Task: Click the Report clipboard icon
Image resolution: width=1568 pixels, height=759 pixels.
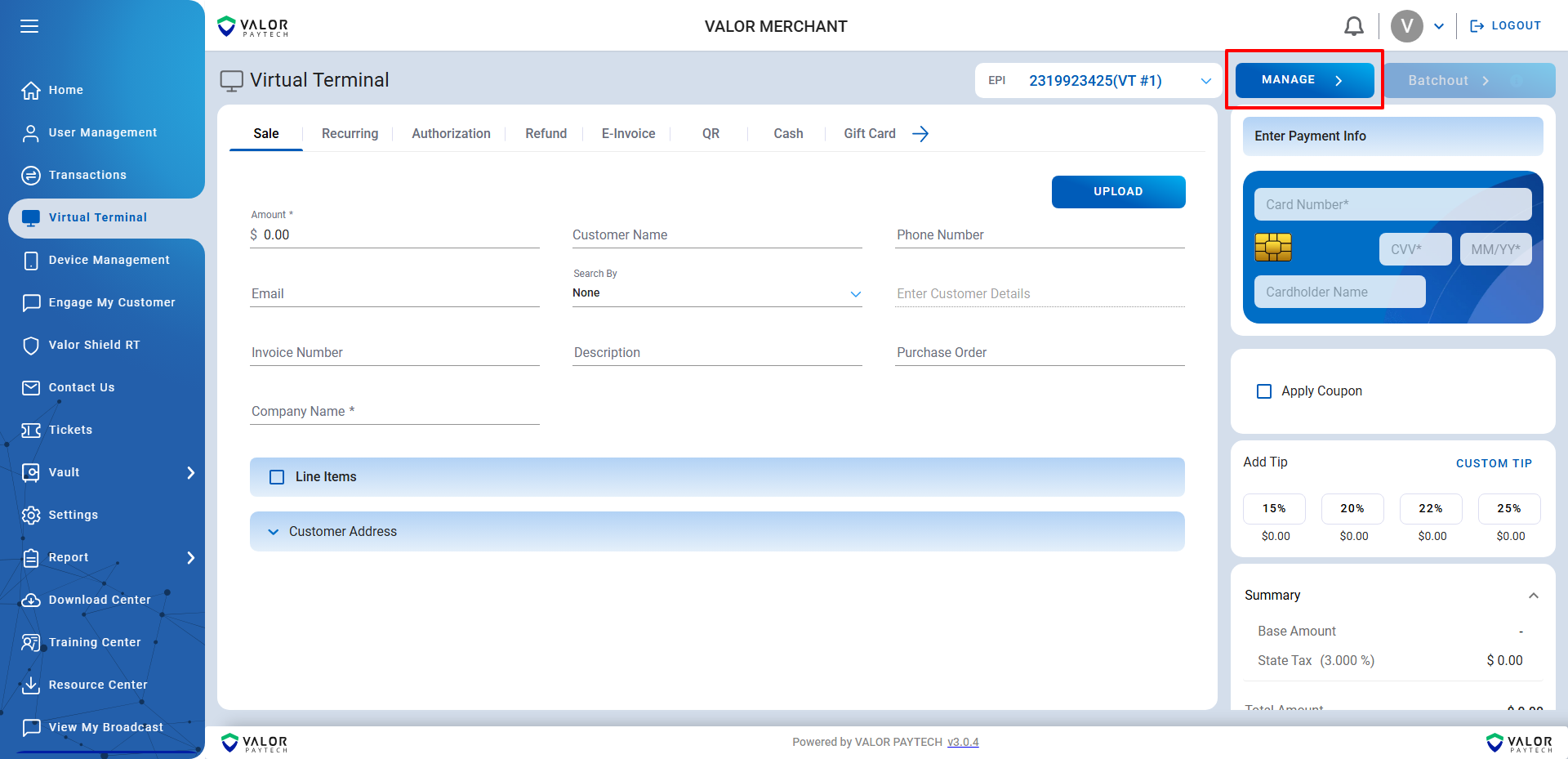Action: (x=31, y=558)
